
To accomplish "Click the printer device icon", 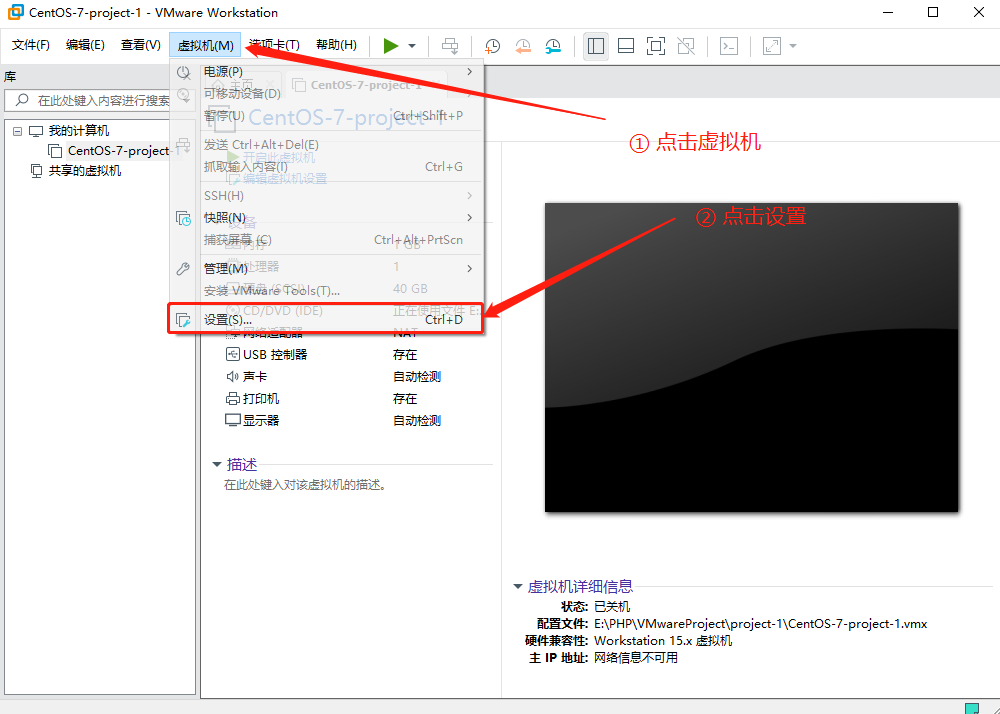I will pos(233,399).
